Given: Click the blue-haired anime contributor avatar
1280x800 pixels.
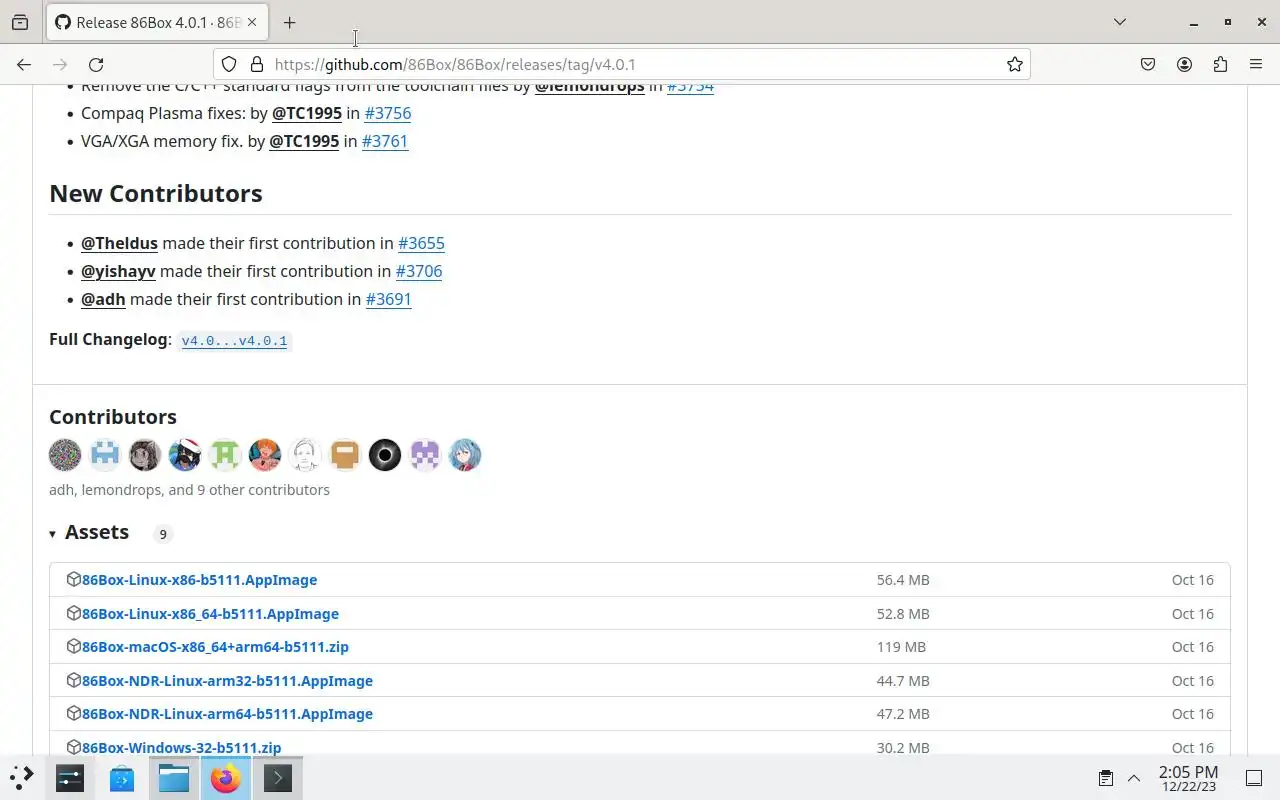Looking at the screenshot, I should tap(465, 455).
